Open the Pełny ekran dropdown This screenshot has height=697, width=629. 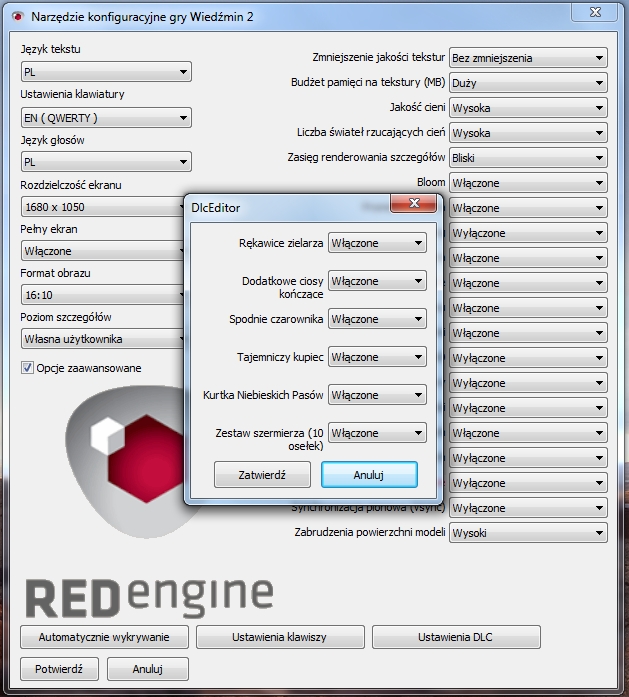(x=103, y=251)
